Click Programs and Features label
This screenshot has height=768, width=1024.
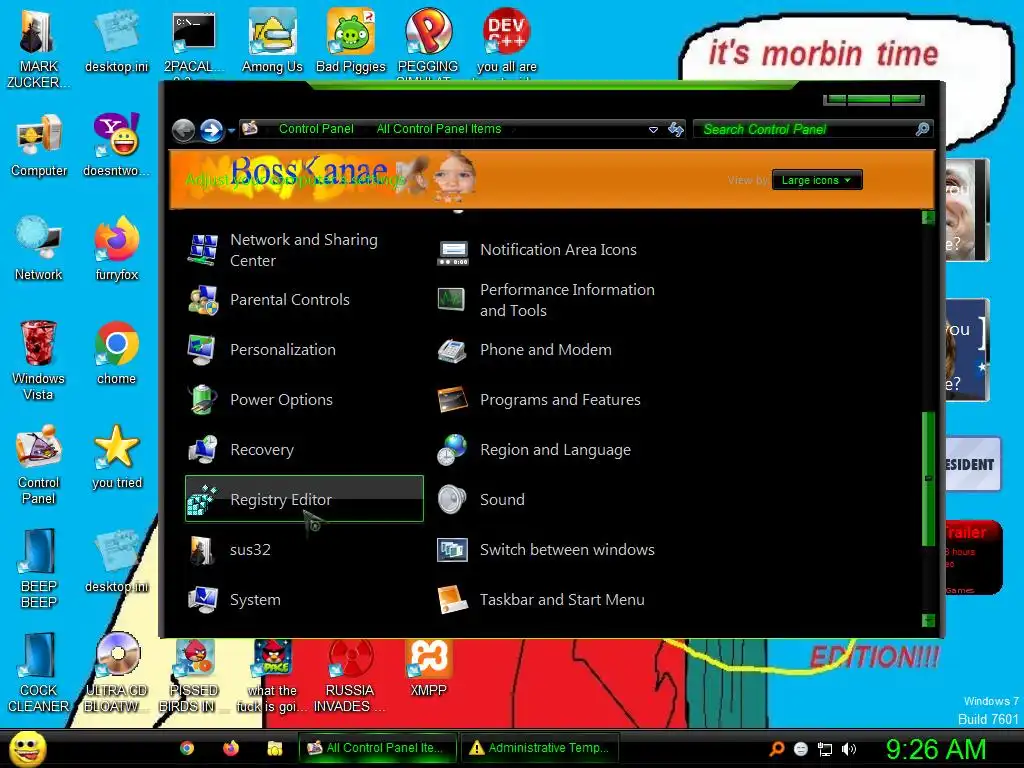560,400
